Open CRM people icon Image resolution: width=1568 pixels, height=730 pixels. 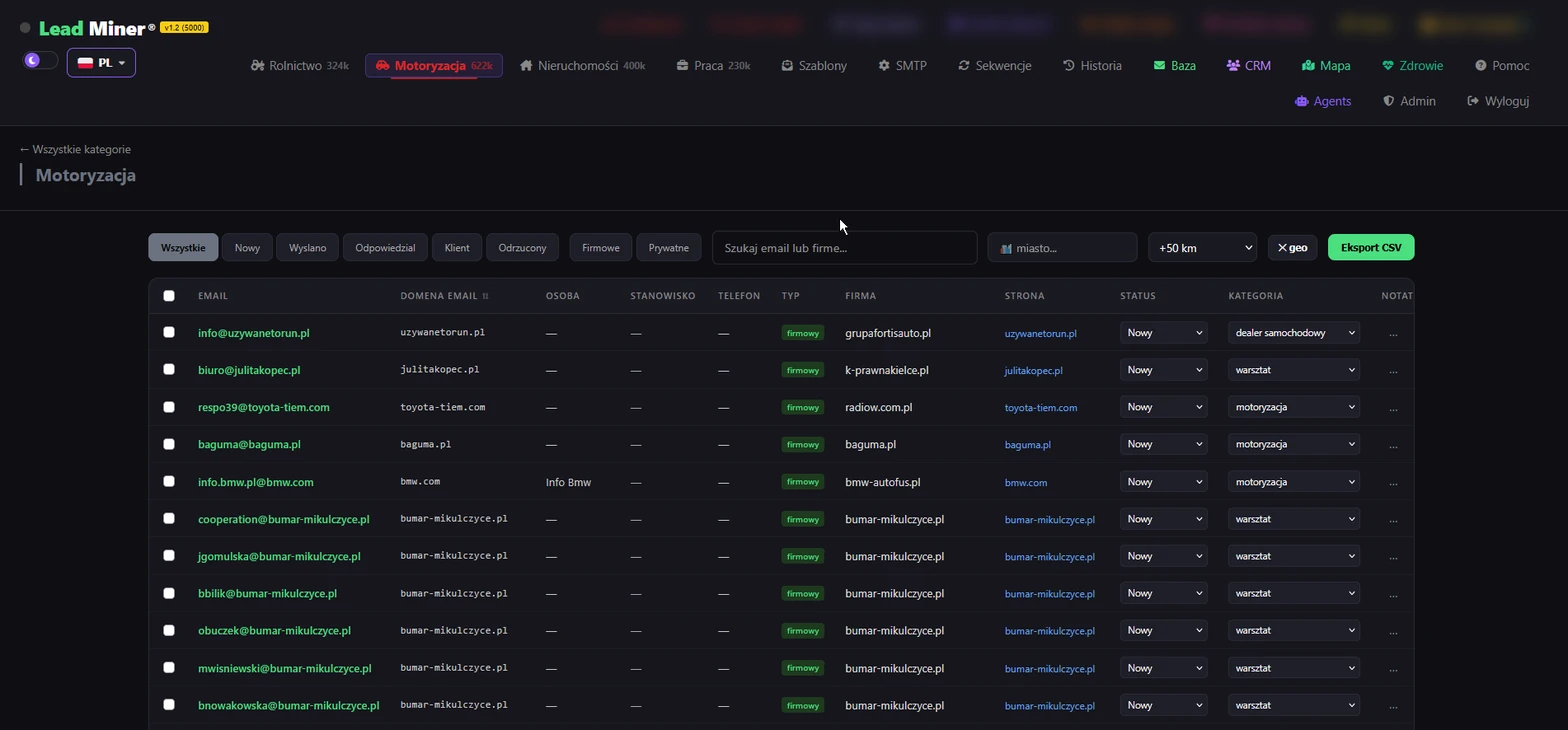tap(1233, 66)
